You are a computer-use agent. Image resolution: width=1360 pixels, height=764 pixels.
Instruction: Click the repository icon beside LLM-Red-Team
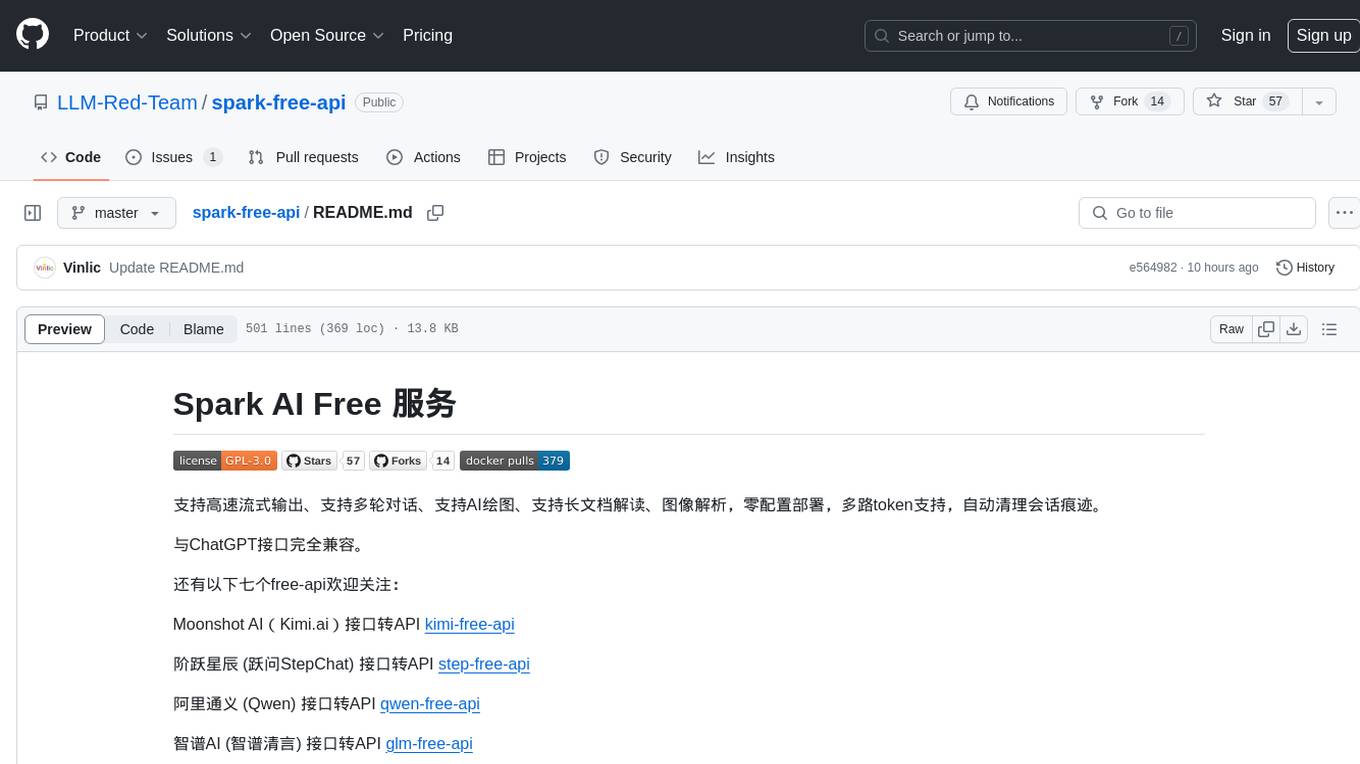click(40, 102)
